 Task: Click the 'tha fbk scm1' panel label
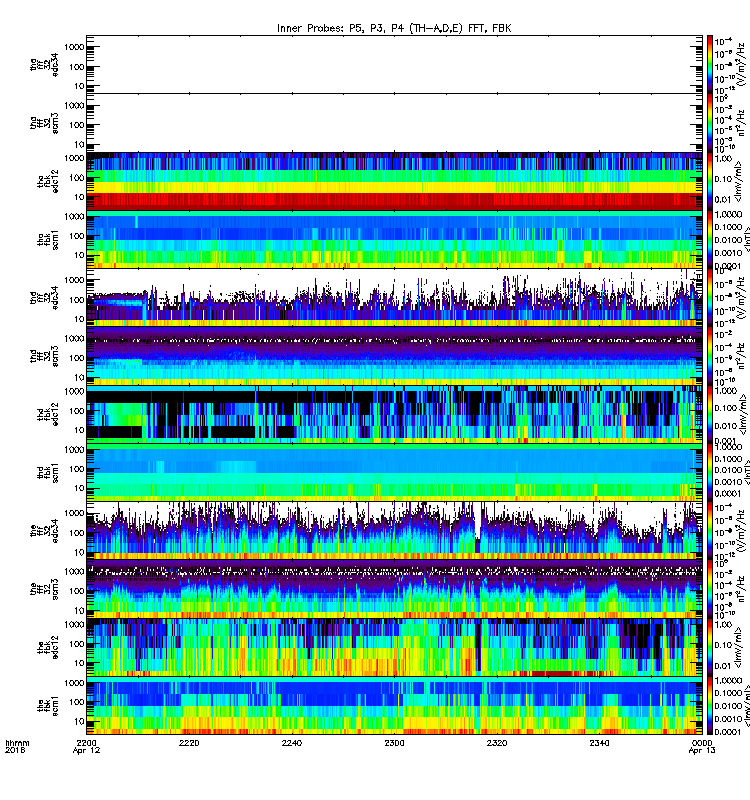pos(48,240)
